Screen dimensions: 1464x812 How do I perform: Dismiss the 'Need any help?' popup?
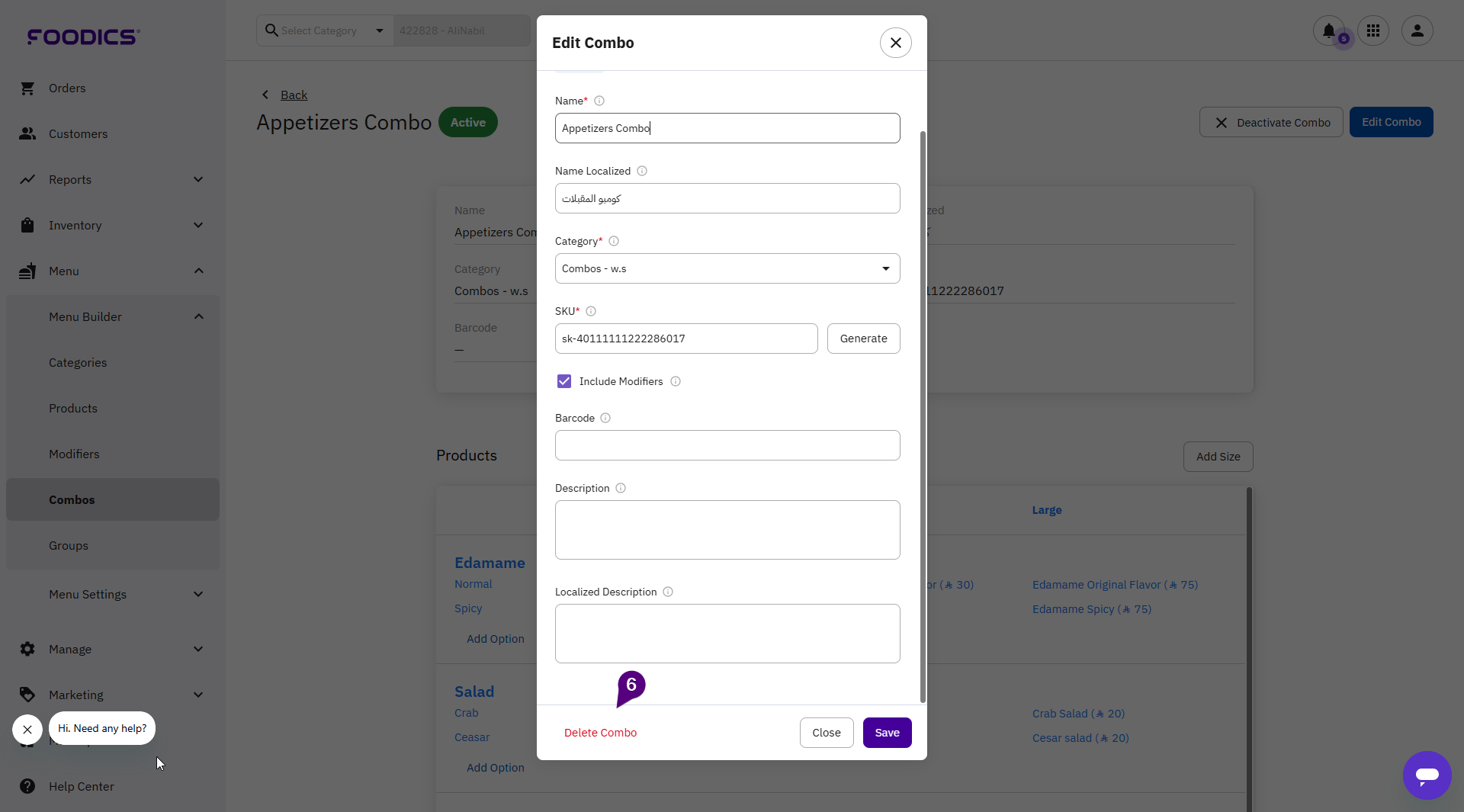click(27, 730)
